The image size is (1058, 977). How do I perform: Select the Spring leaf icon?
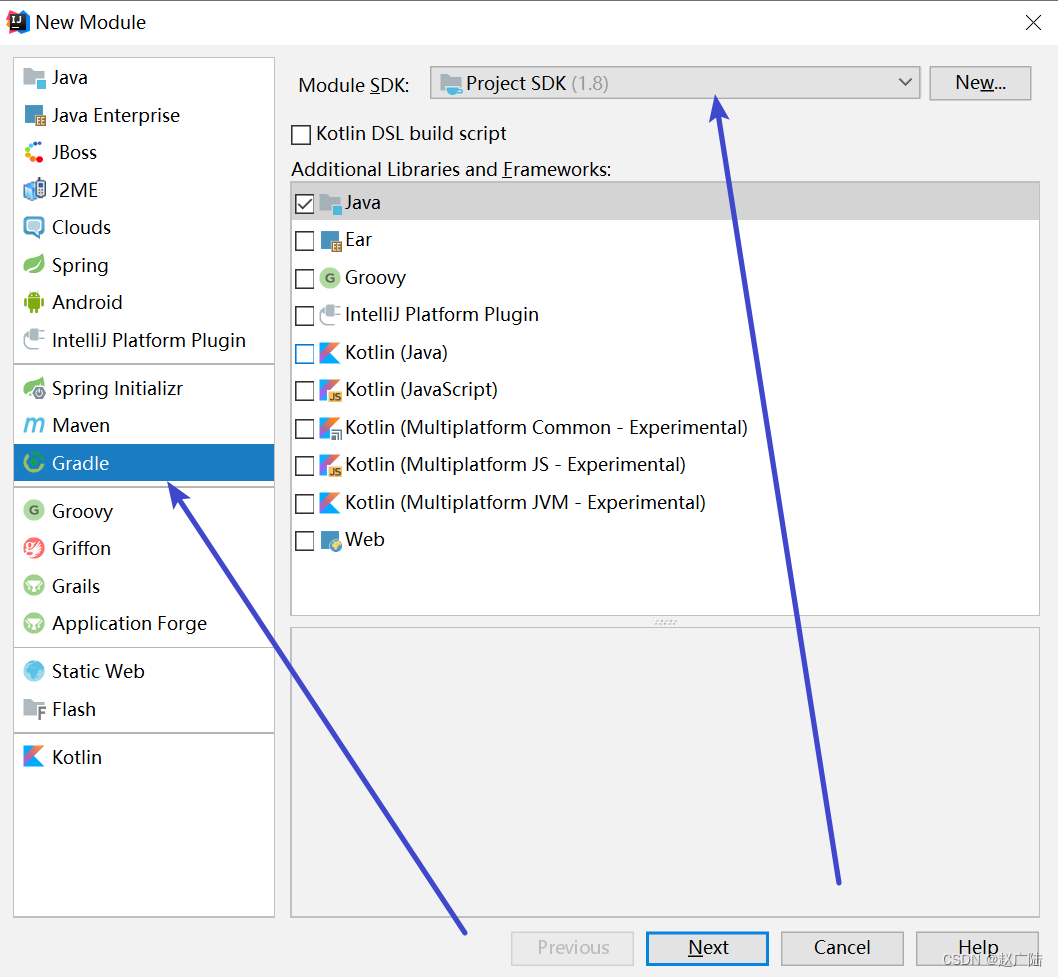[34, 264]
